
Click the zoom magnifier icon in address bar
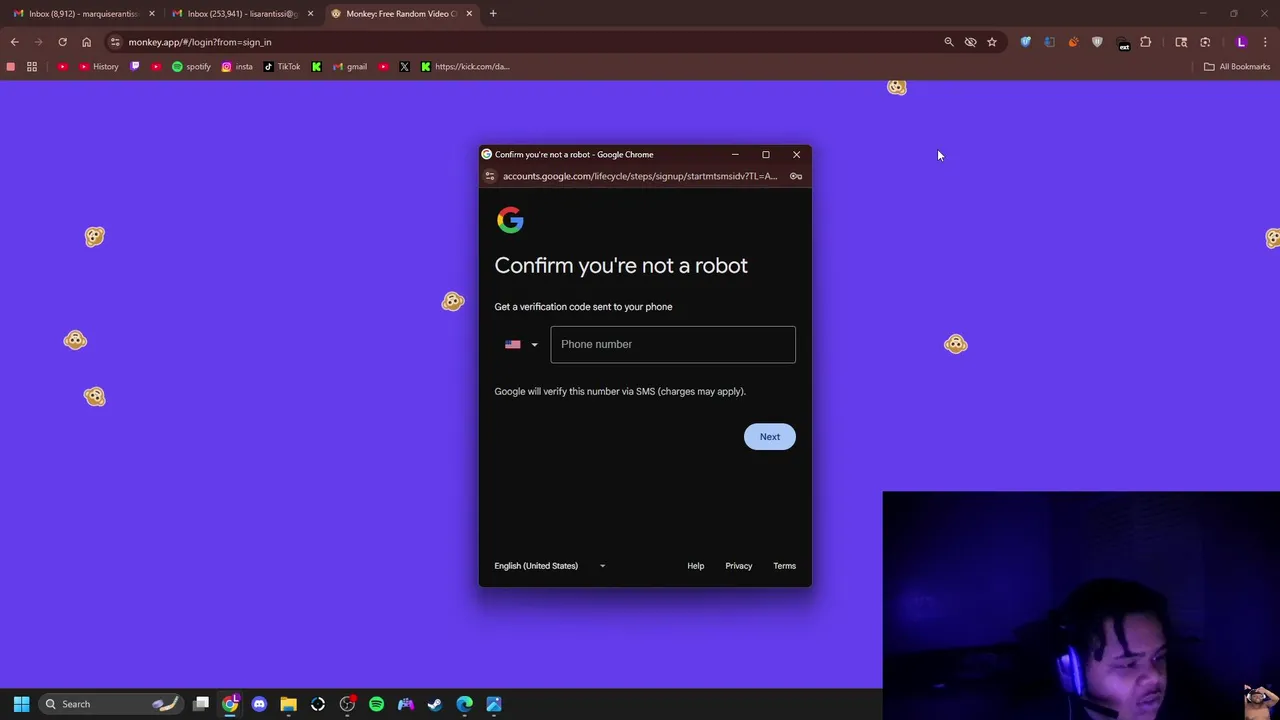(x=949, y=42)
